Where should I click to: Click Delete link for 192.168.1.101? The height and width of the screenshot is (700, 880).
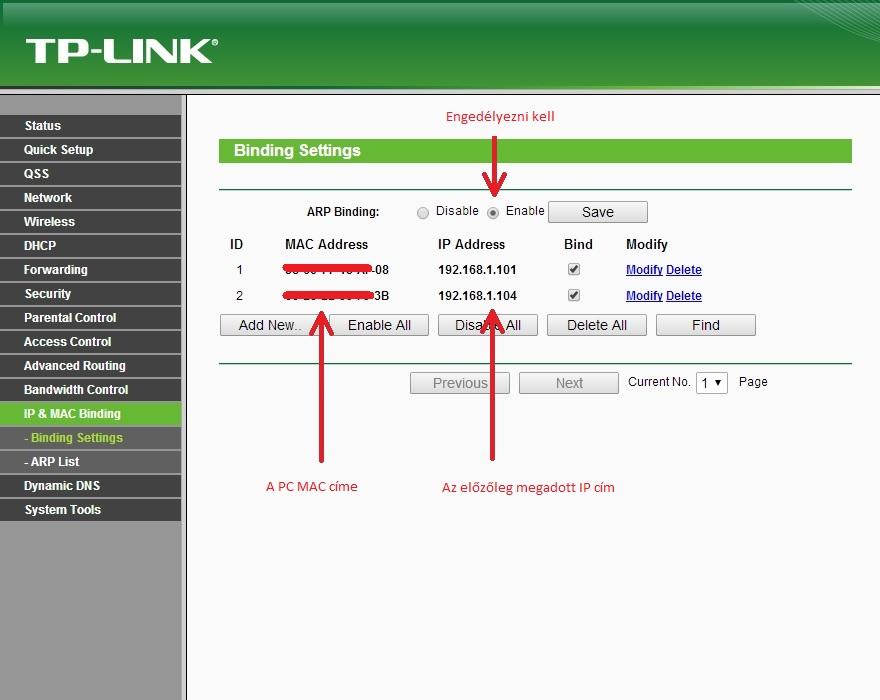click(x=684, y=270)
